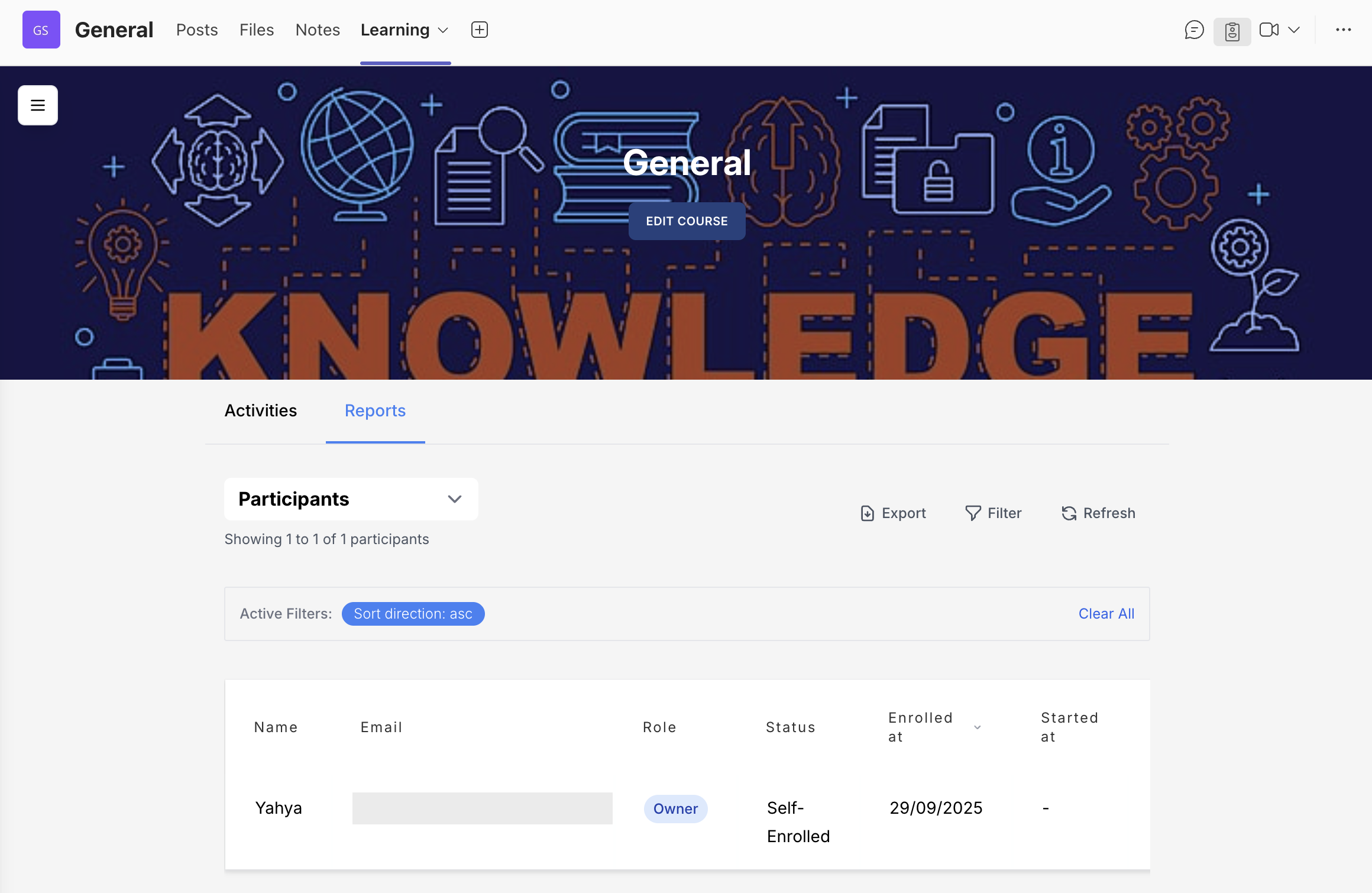Click the Clear All filters link

[x=1106, y=613]
